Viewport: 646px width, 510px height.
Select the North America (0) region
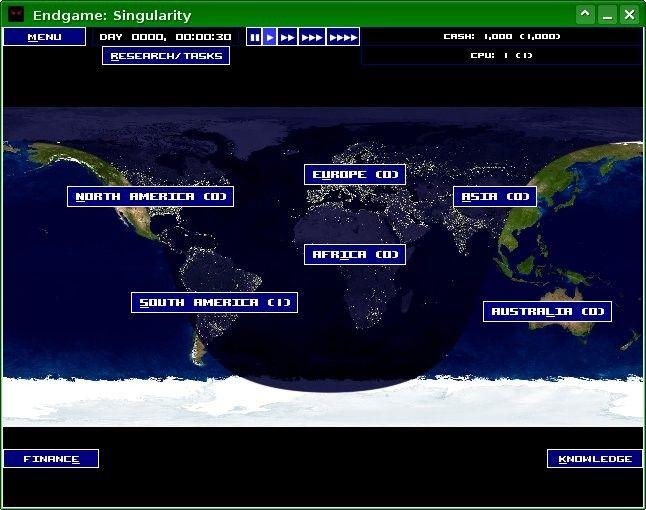150,197
